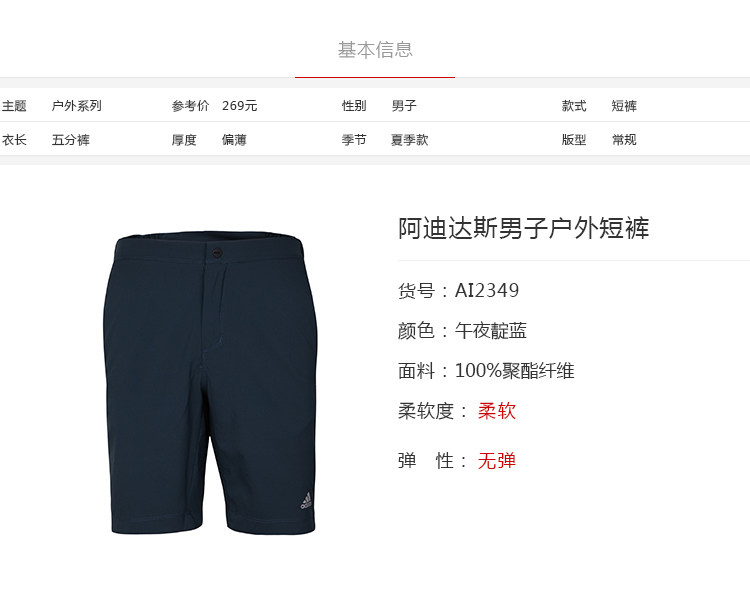Click the 常规 fit value

pyautogui.click(x=624, y=140)
